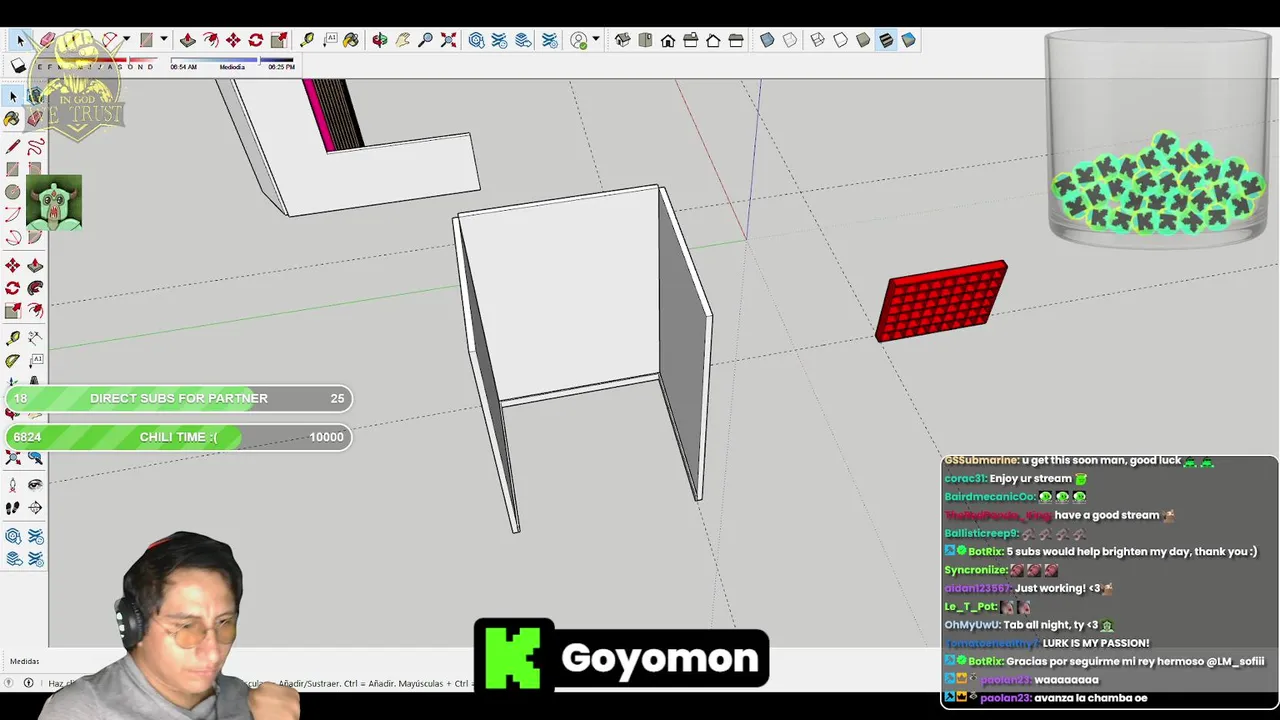Select the Move tool in top toolbar
The width and height of the screenshot is (1280, 720).
(233, 40)
